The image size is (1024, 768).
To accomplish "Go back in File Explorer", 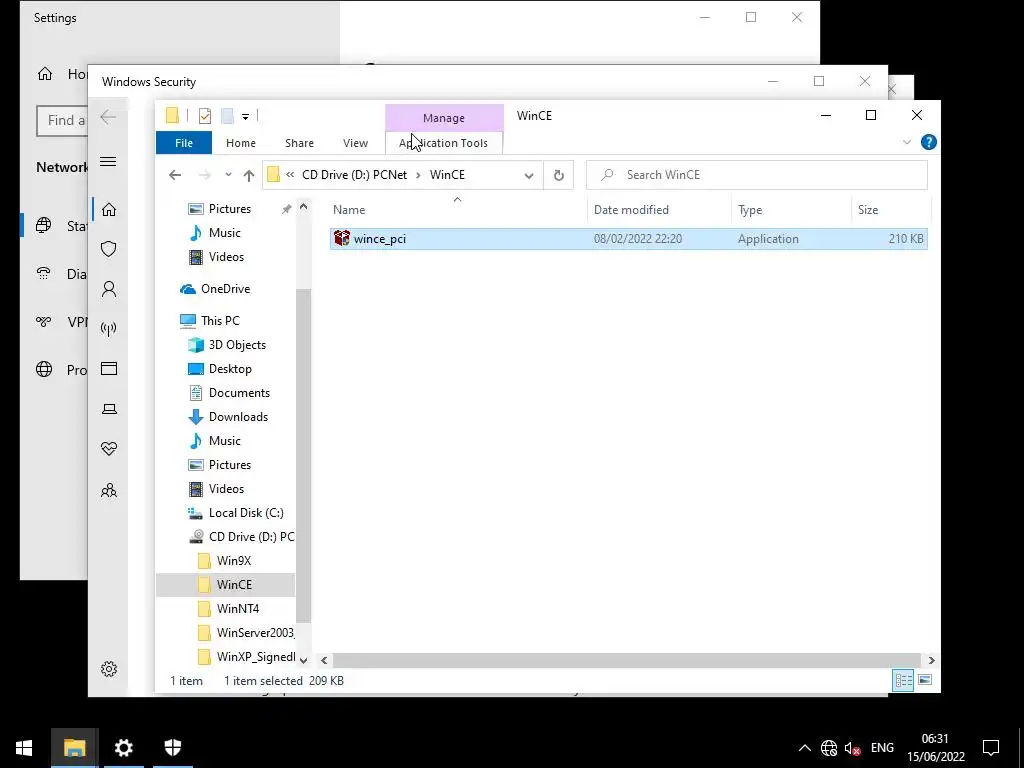I will [174, 175].
